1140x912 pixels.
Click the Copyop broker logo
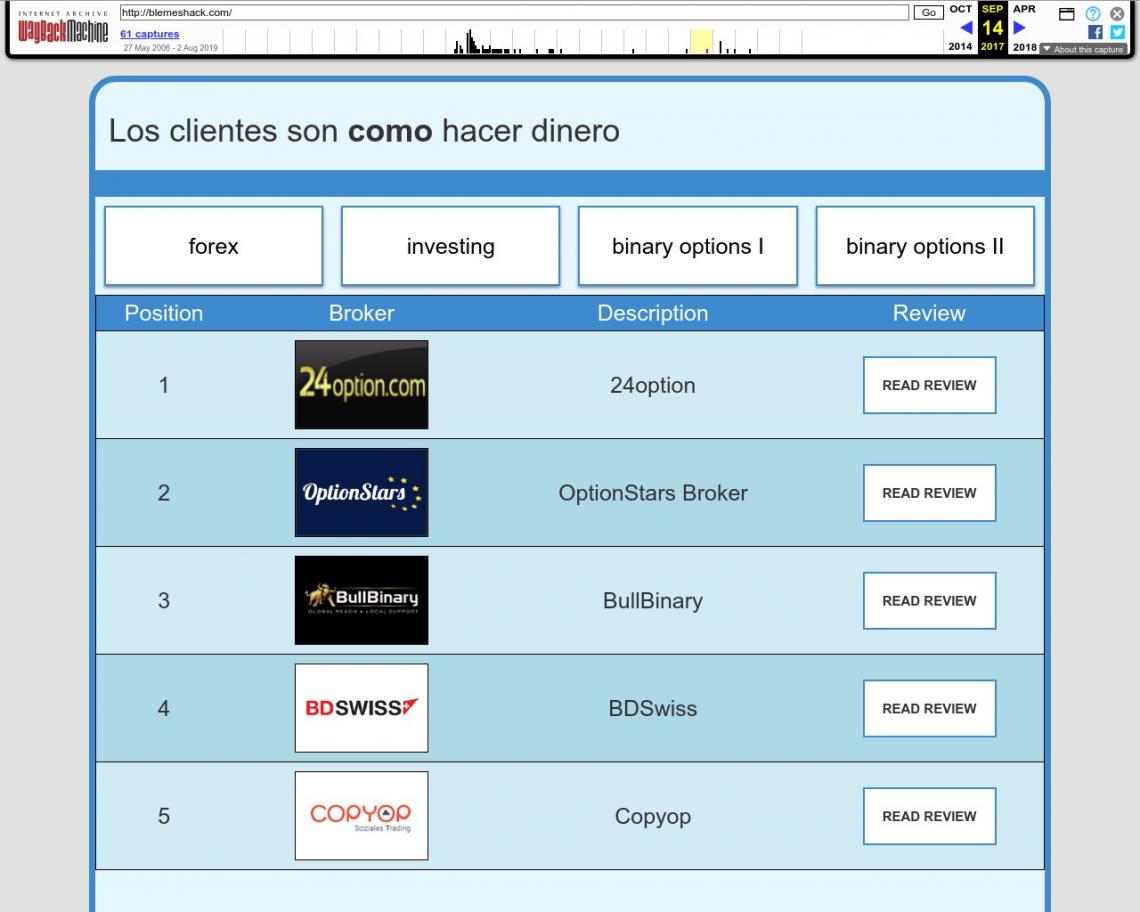pos(361,815)
